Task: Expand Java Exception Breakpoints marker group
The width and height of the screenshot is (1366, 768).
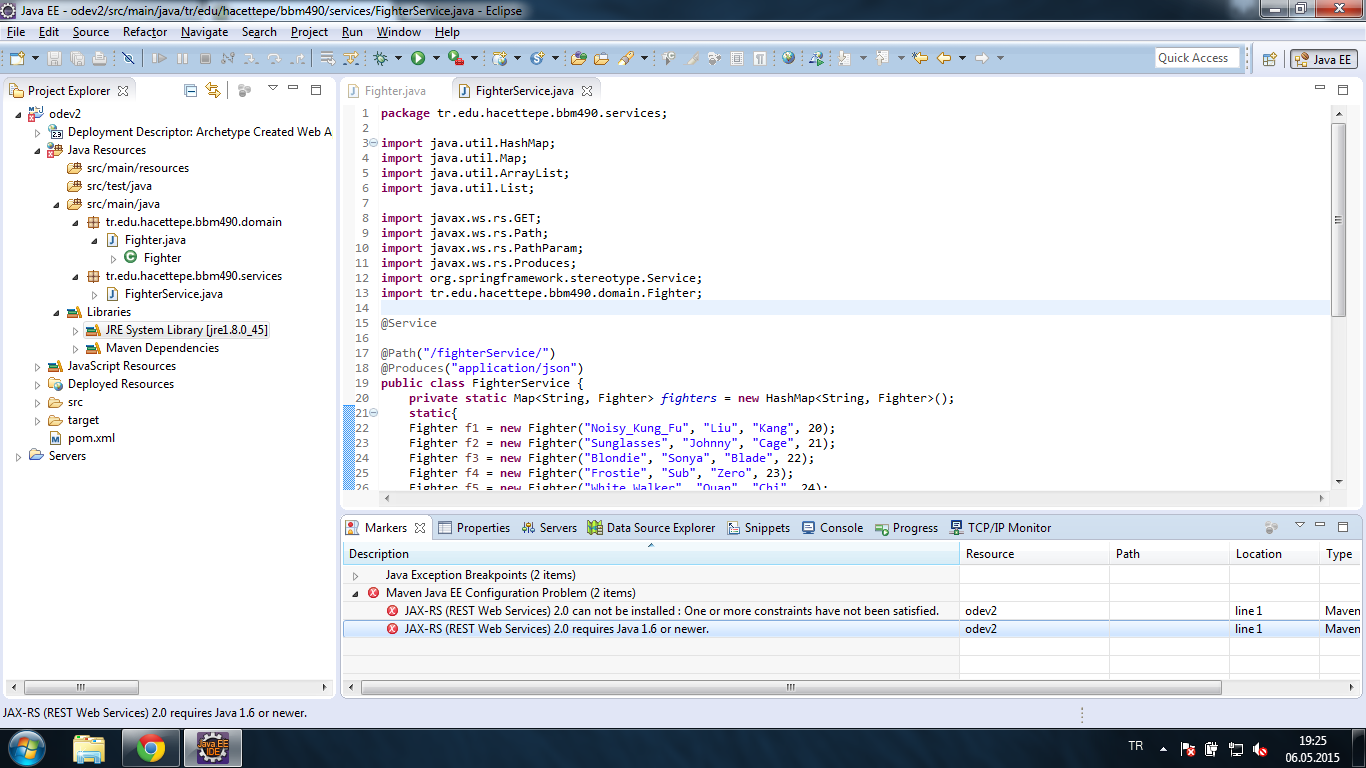Action: [355, 576]
